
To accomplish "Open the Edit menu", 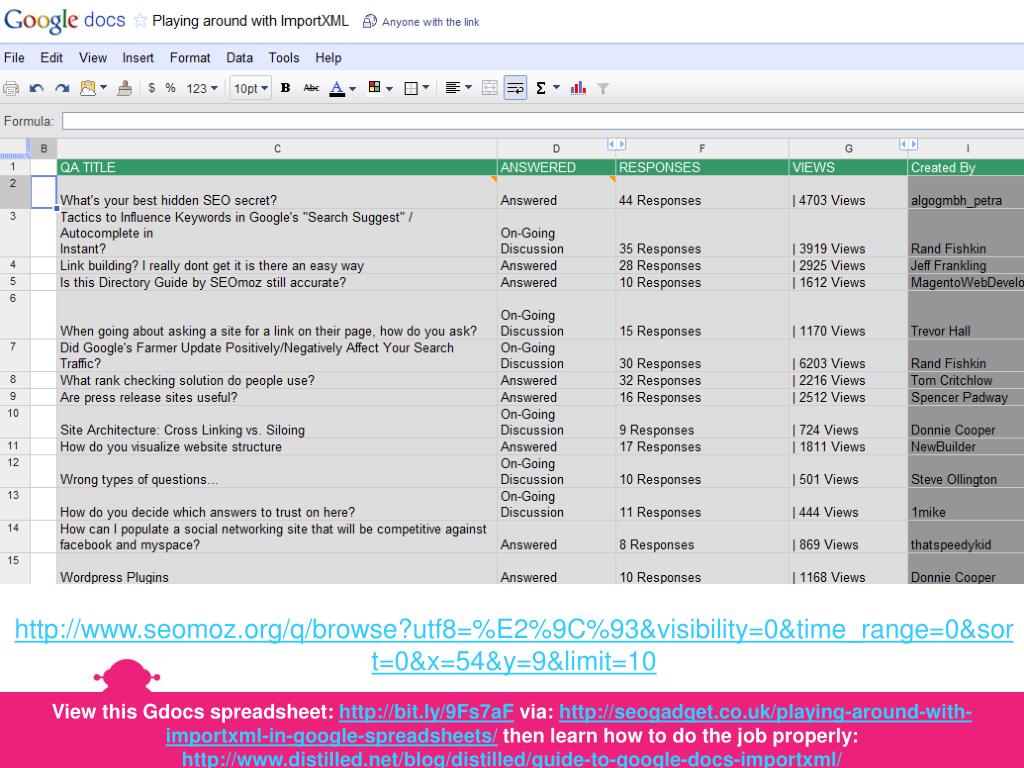I will point(52,57).
